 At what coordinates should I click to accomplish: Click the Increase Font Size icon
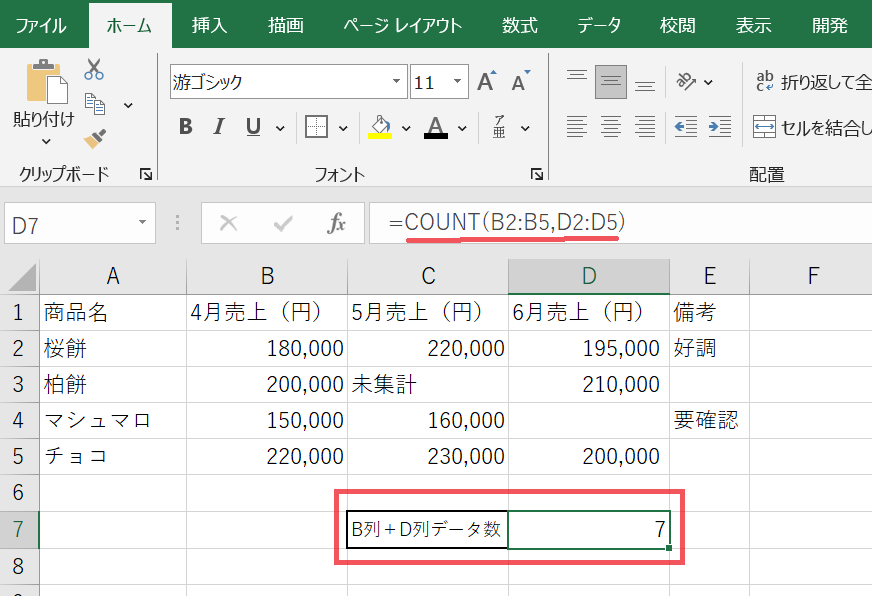[x=487, y=82]
